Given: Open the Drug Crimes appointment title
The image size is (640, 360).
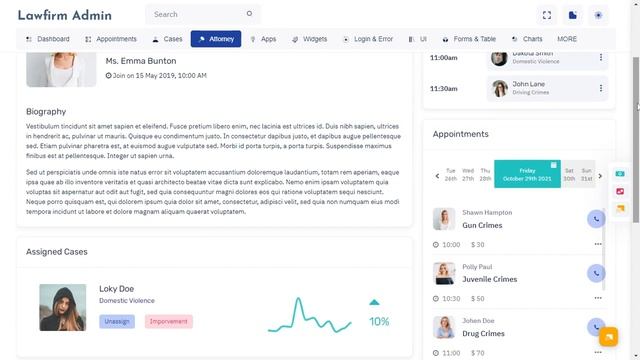Looking at the screenshot, I should tap(483, 333).
